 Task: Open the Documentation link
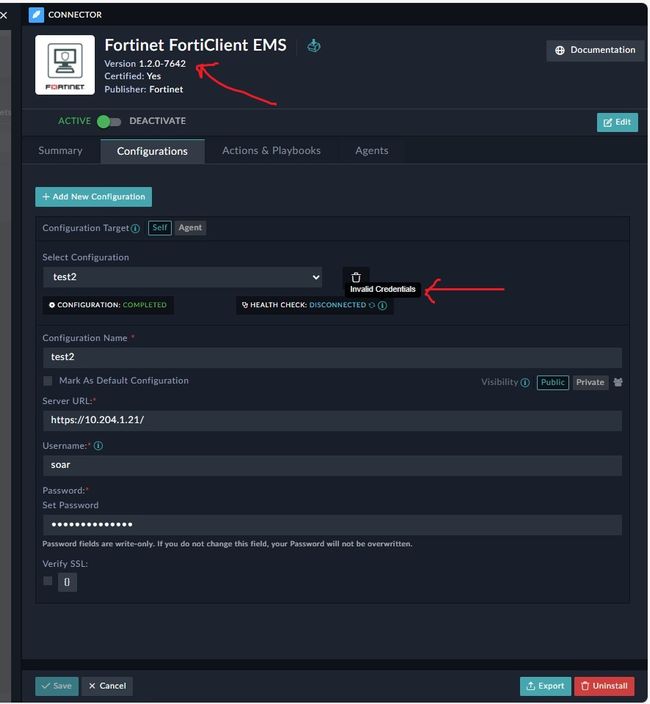(x=595, y=50)
